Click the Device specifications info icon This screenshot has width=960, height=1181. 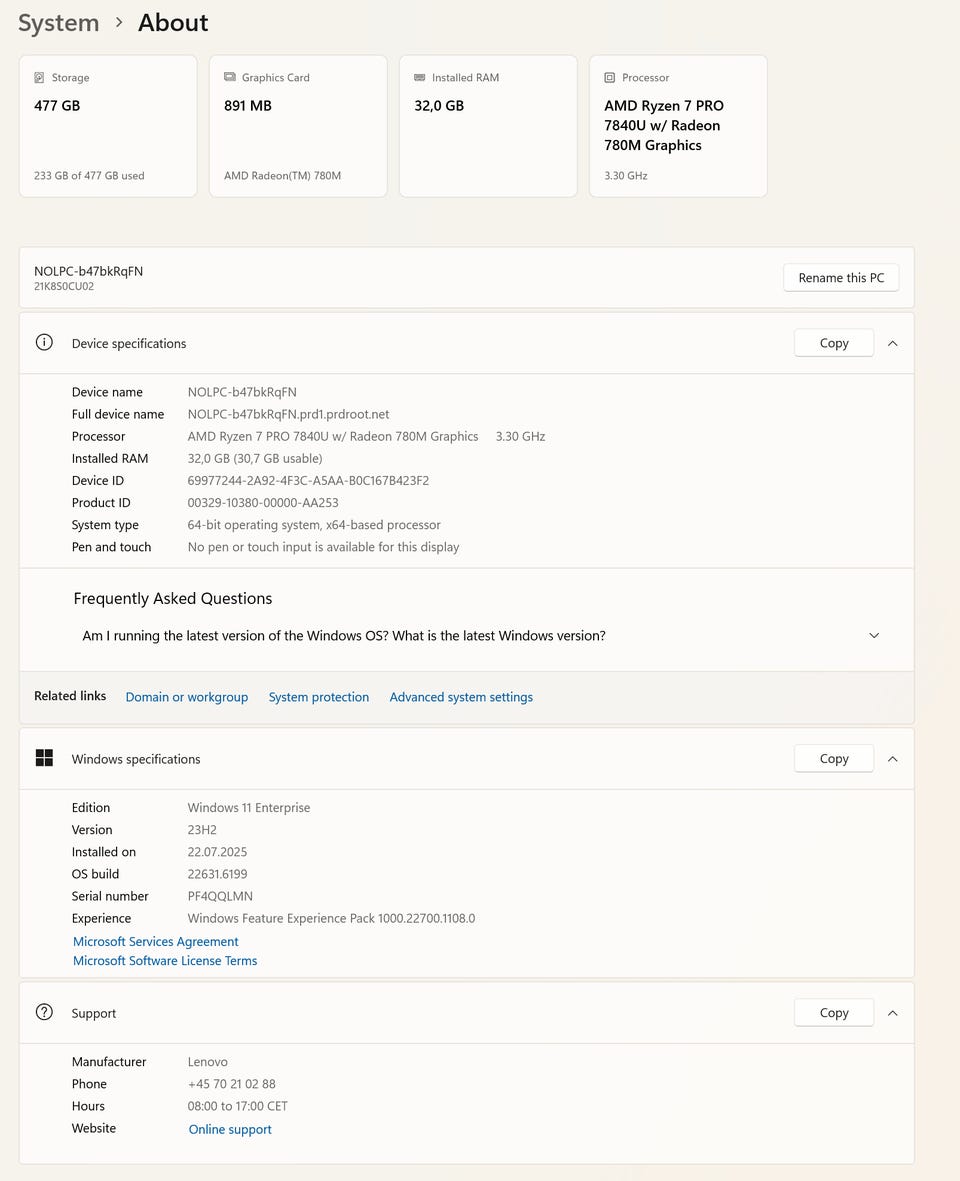point(44,342)
